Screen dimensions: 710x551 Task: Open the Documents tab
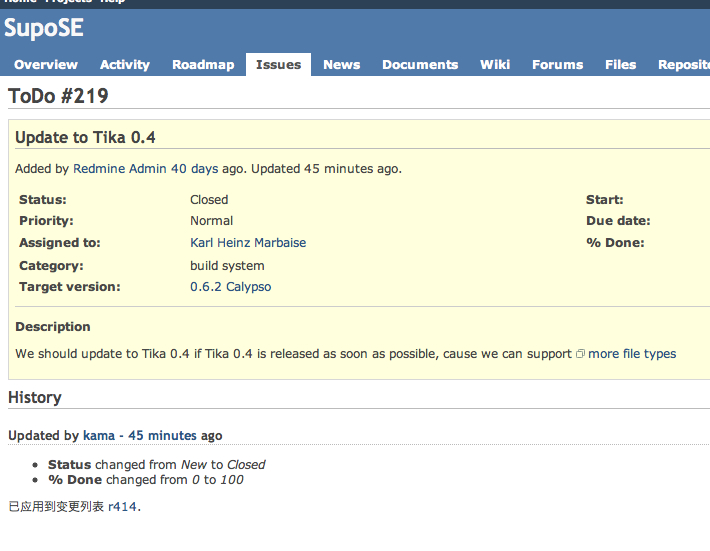[x=420, y=65]
